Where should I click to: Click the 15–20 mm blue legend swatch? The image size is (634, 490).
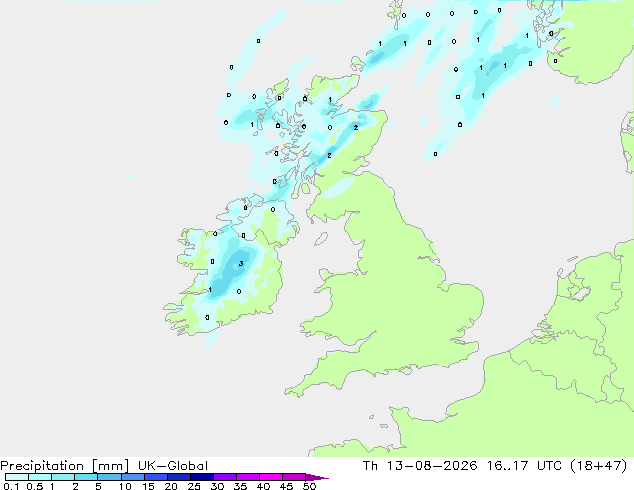(156, 477)
